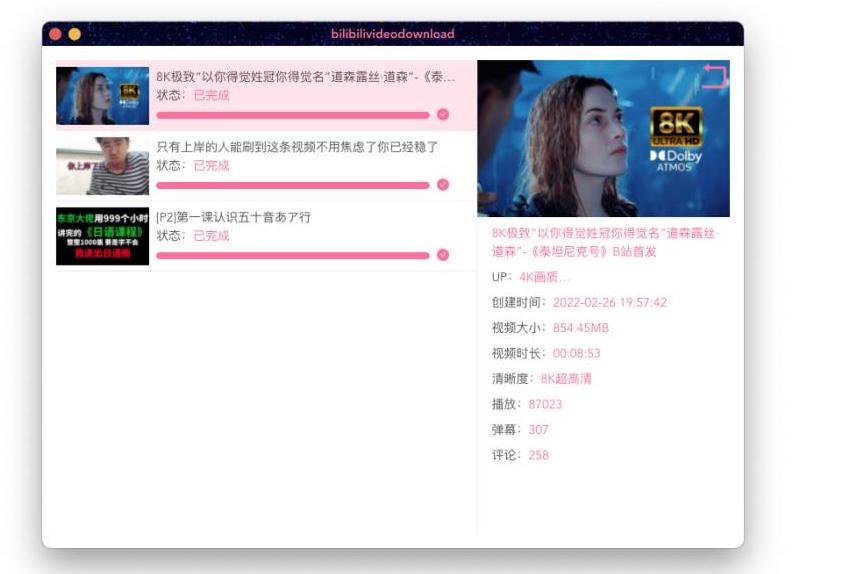Image resolution: width=848 pixels, height=574 pixels.
Task: Open the pink video title link in details panel
Action: point(604,242)
